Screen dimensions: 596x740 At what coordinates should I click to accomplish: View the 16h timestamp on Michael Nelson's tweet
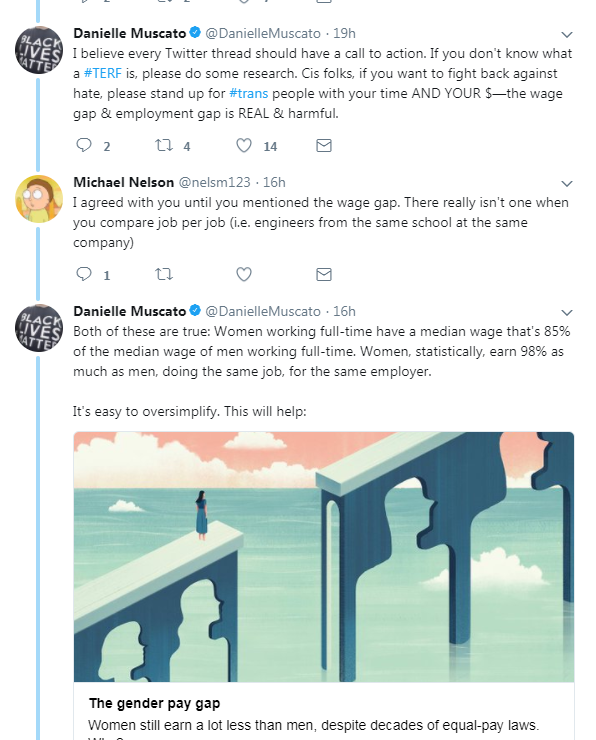click(x=274, y=182)
